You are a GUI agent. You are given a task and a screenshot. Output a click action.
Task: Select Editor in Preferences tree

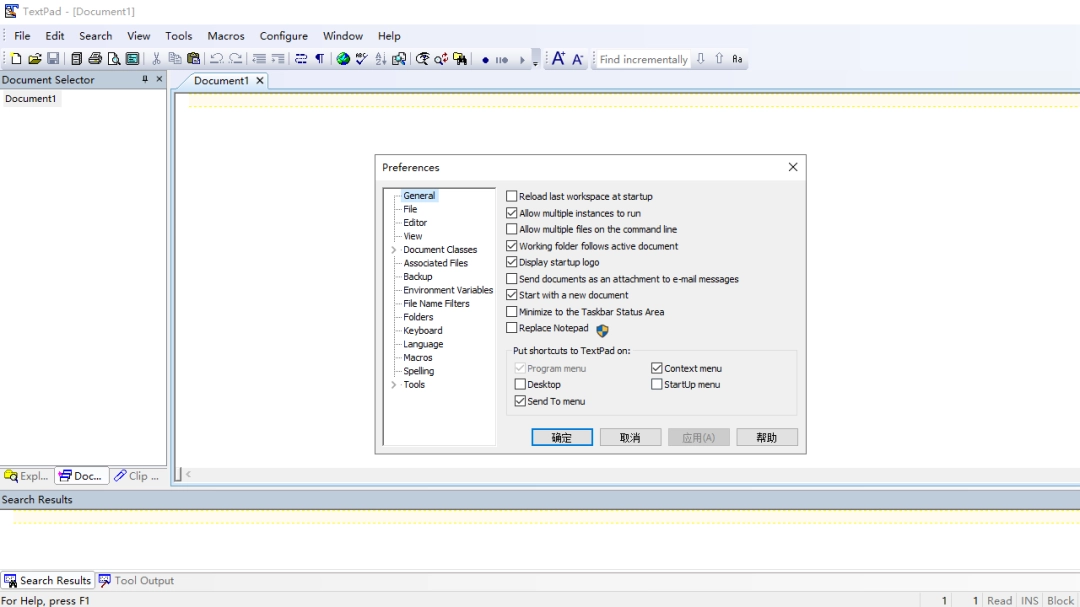pyautogui.click(x=415, y=223)
